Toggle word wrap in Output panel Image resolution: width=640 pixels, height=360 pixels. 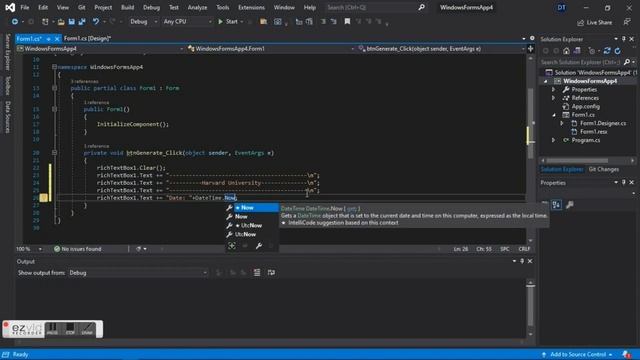coord(271,272)
